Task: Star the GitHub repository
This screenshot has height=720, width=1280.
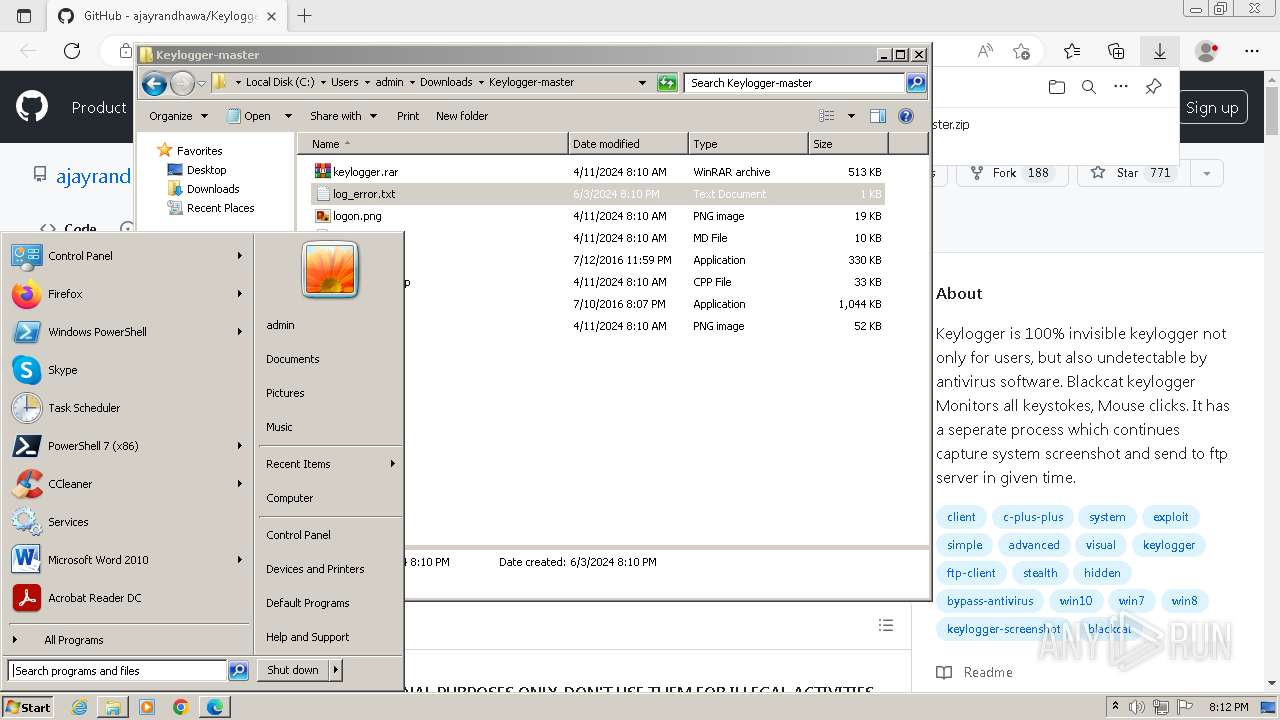Action: [1132, 173]
